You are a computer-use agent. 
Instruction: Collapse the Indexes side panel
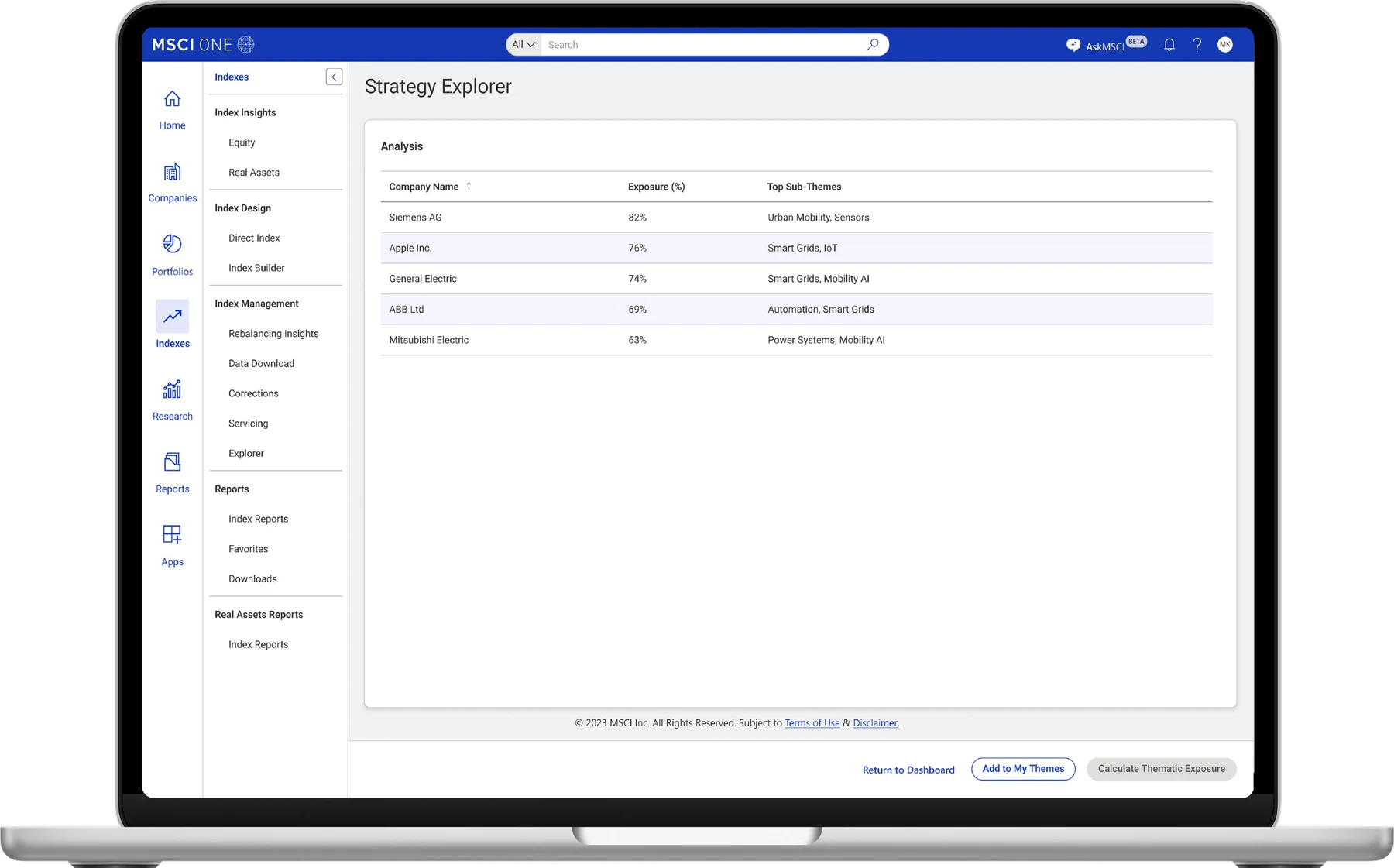pyautogui.click(x=334, y=77)
